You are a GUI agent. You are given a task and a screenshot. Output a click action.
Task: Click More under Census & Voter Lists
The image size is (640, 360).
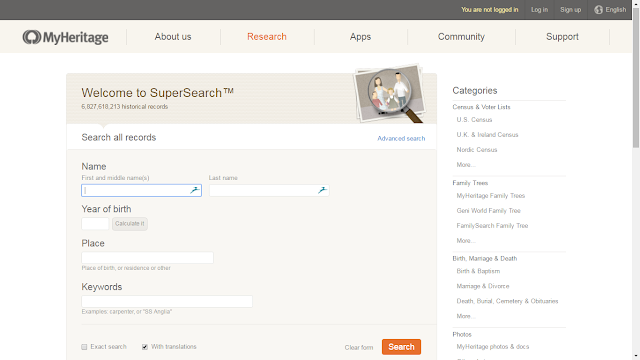[x=466, y=165]
